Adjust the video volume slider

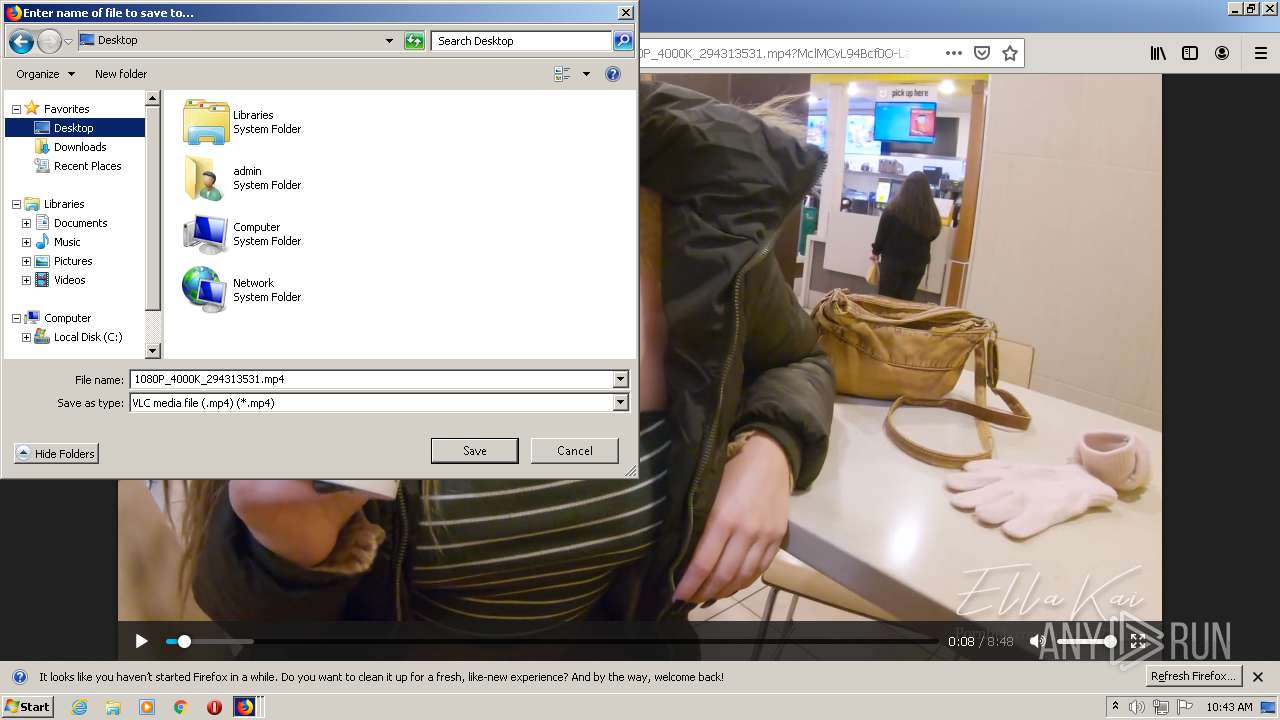[1085, 641]
